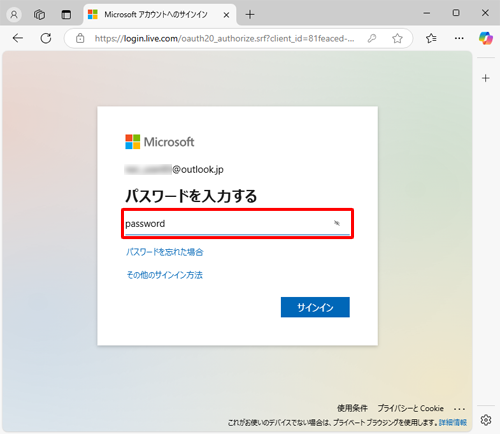
Task: Click the サインイン button
Action: (x=315, y=307)
